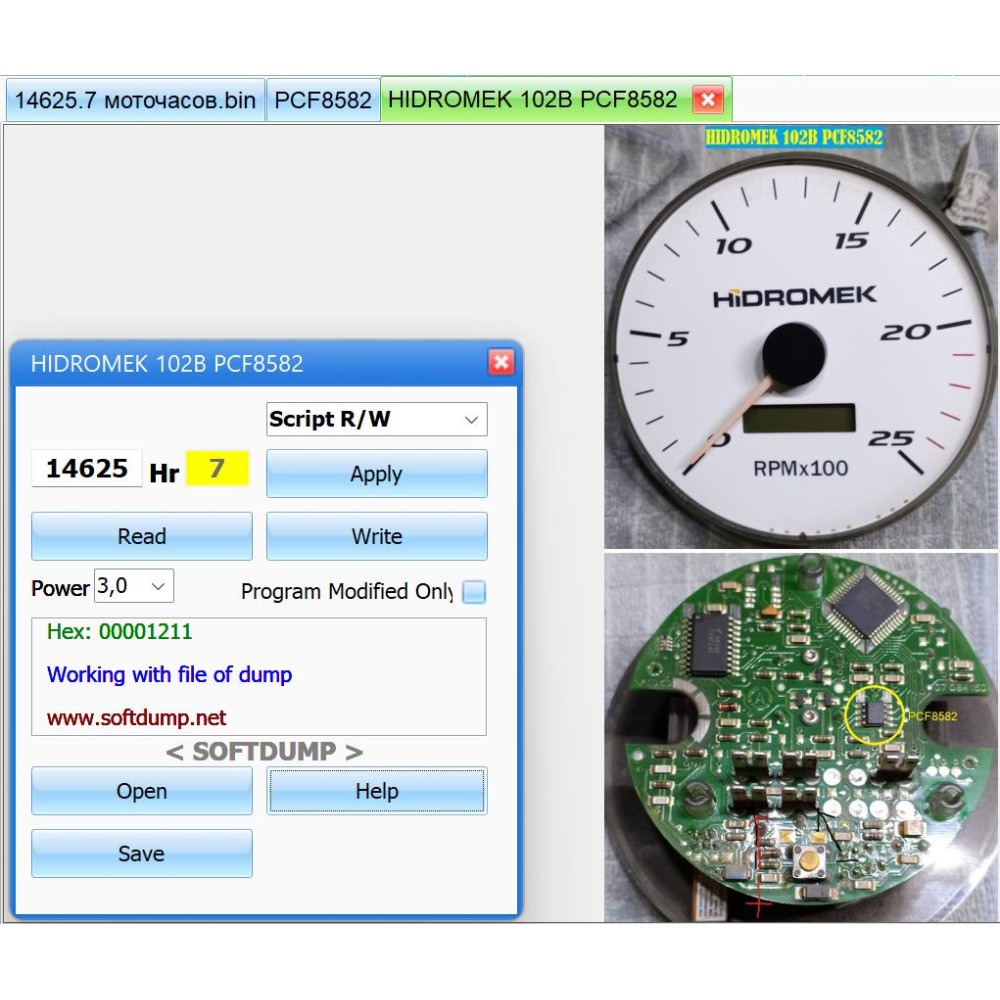Click the dialog title HIDROMEK 102B PCF8582

167,364
